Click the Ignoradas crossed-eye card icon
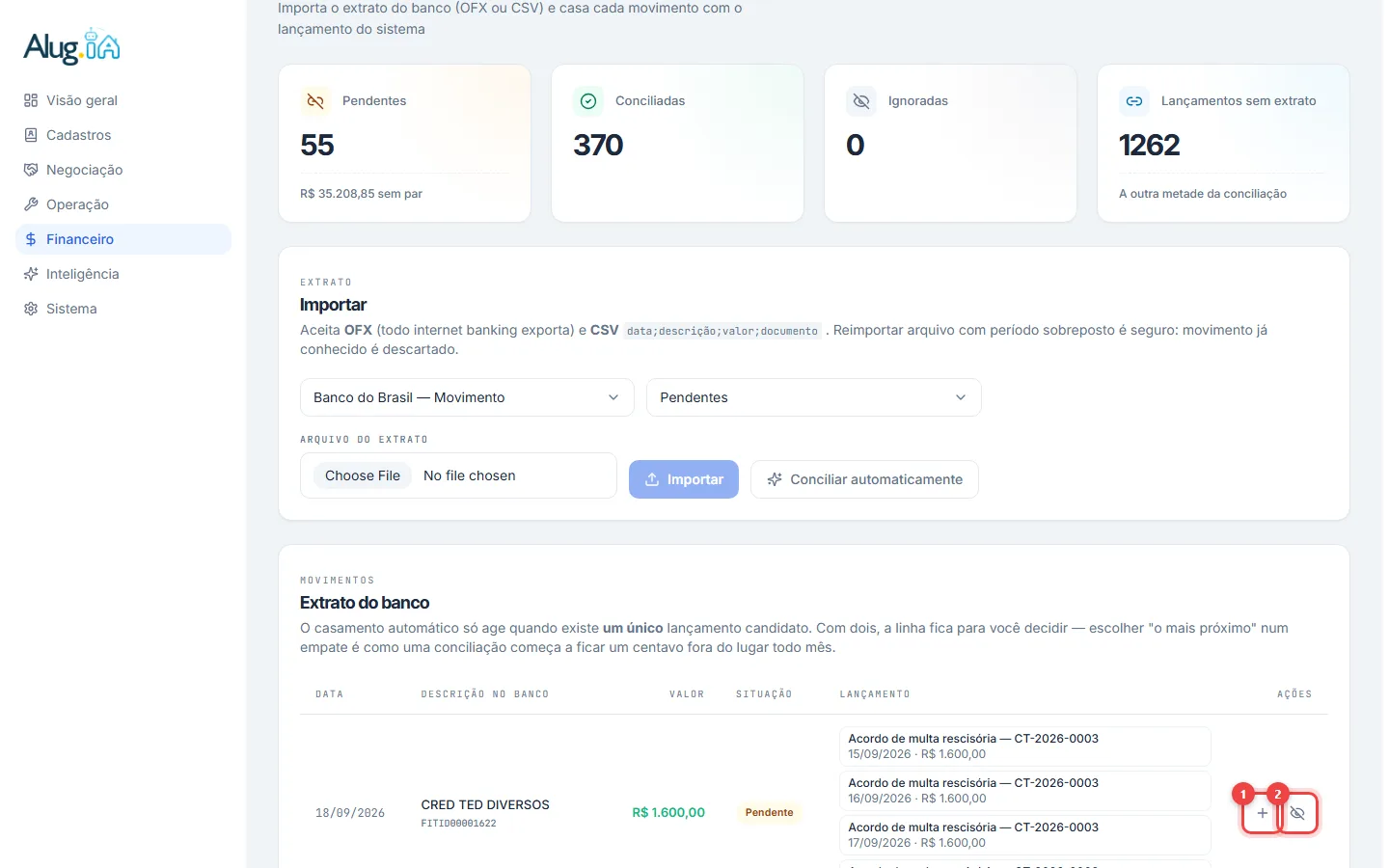Screen dimensions: 1389x868 pos(861,101)
